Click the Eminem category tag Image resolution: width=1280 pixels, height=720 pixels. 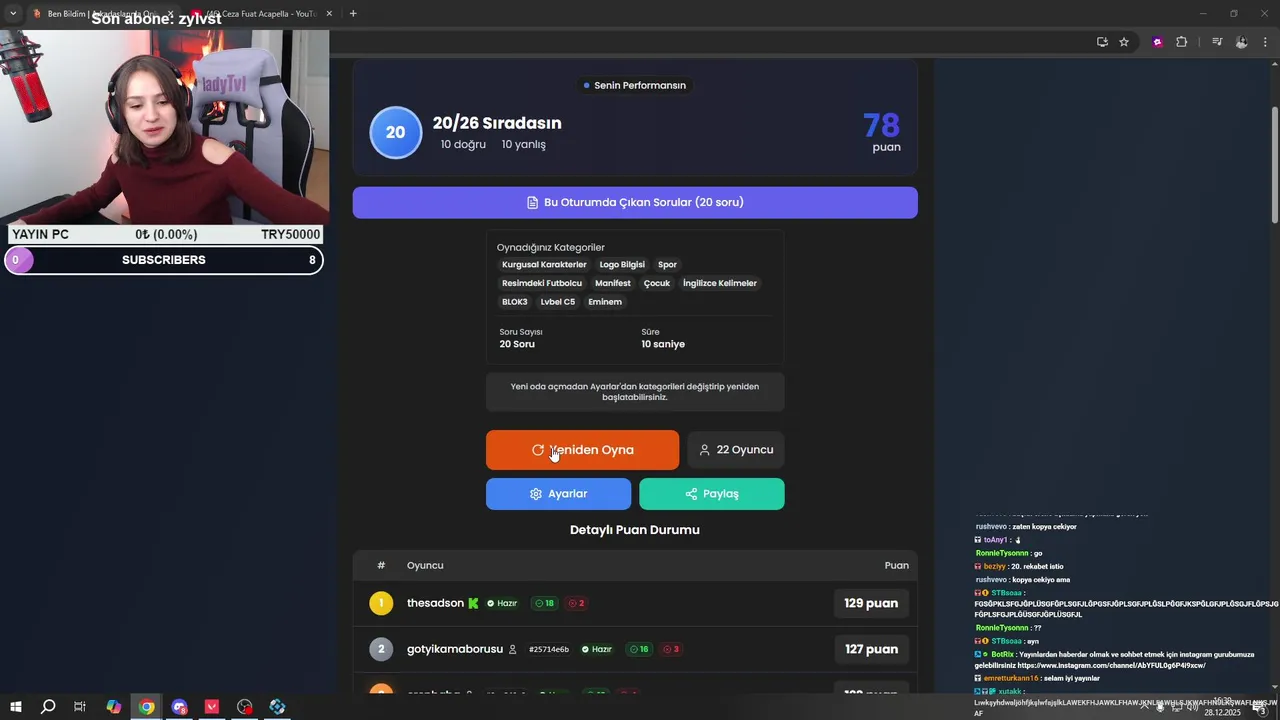point(605,302)
